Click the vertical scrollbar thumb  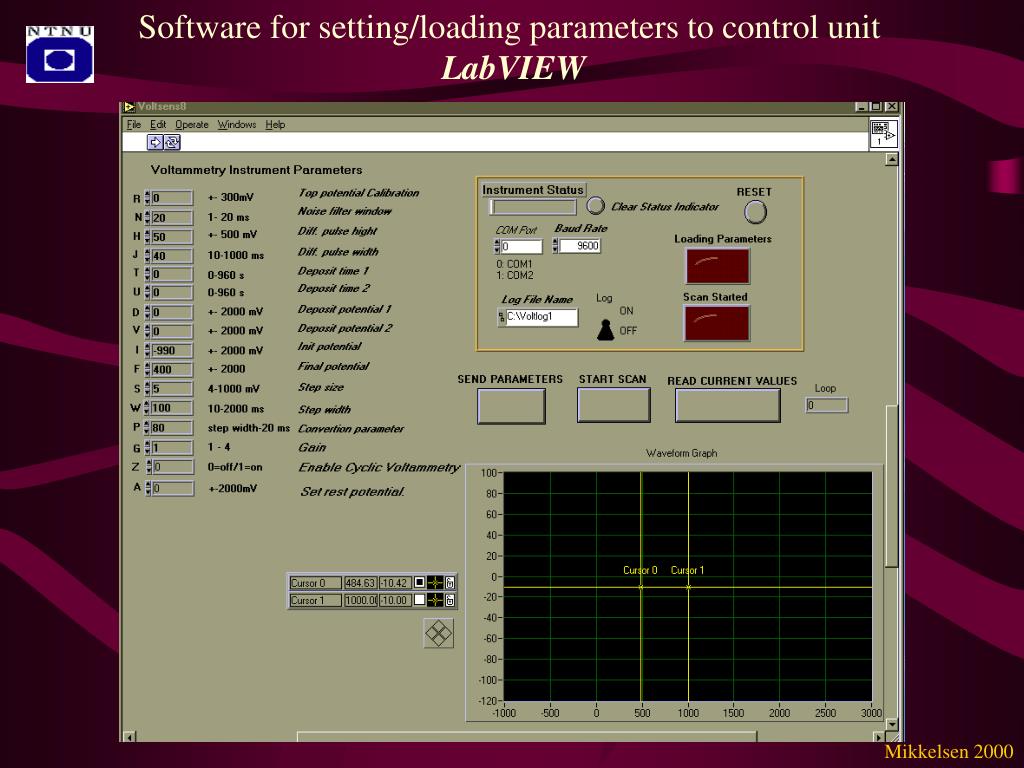click(x=891, y=487)
